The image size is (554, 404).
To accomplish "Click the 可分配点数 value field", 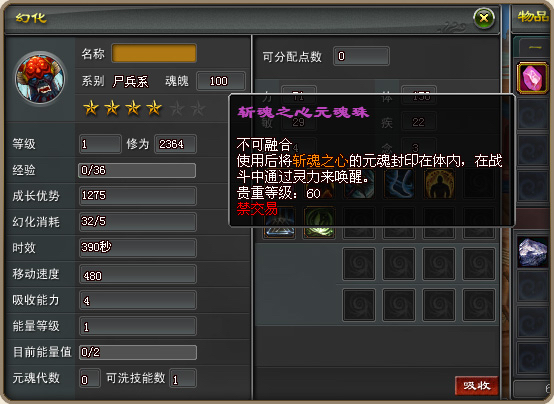I will click(x=361, y=56).
